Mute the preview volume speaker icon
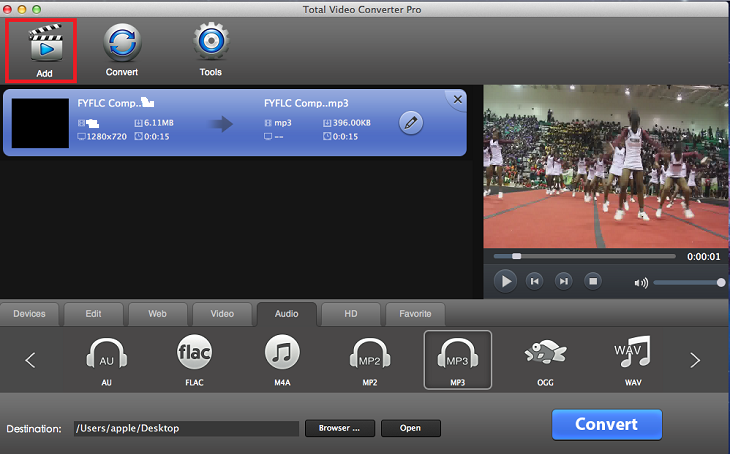Screen dimensions: 730x454 click(x=641, y=283)
